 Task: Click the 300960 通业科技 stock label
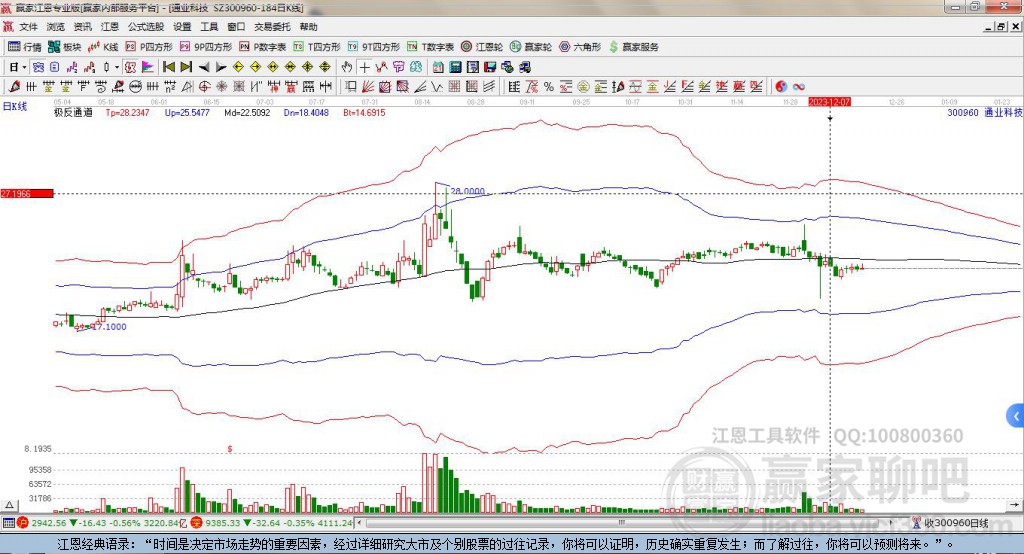985,112
